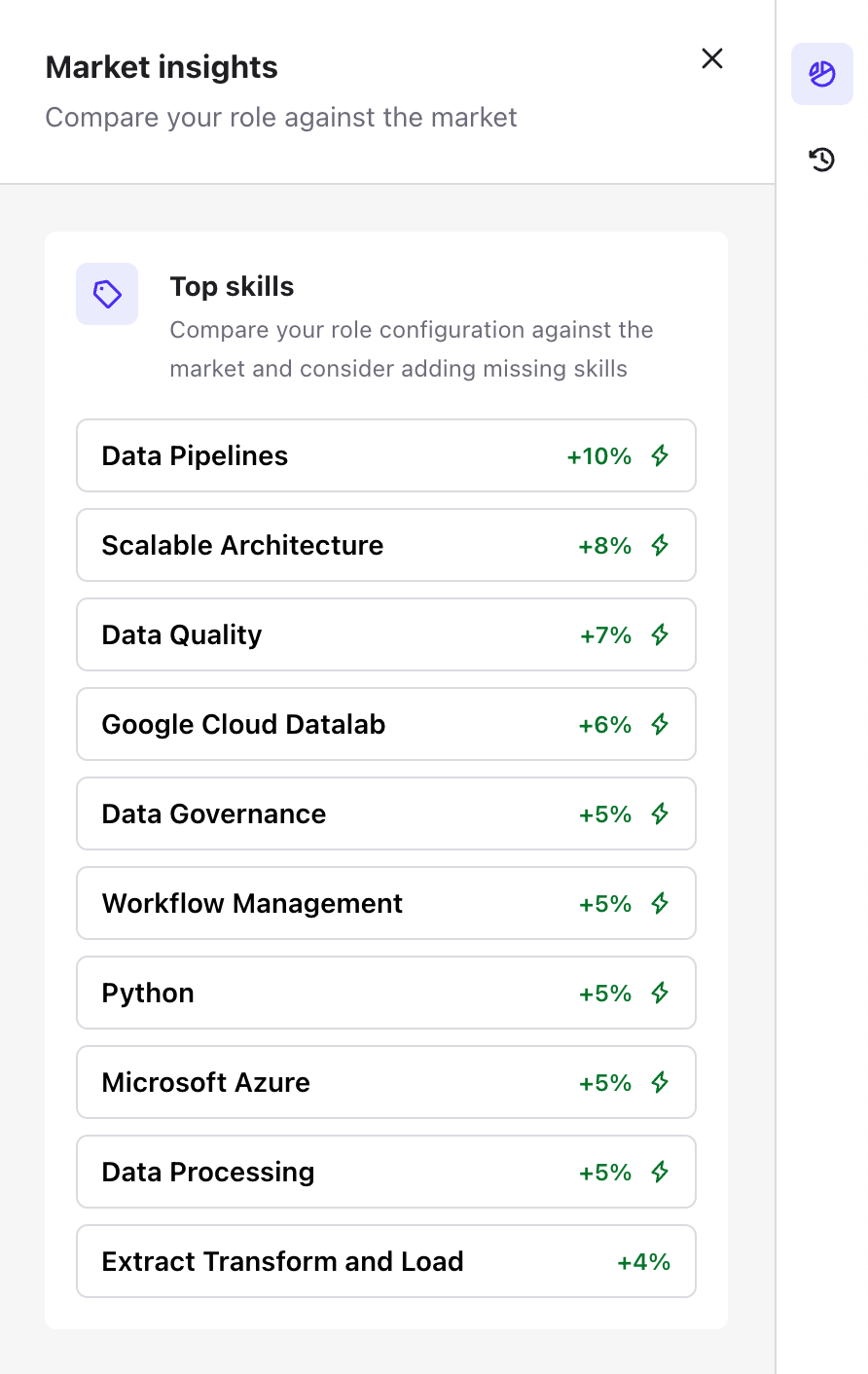Choose Extract Transform and Load skill
868x1374 pixels.
386,1261
